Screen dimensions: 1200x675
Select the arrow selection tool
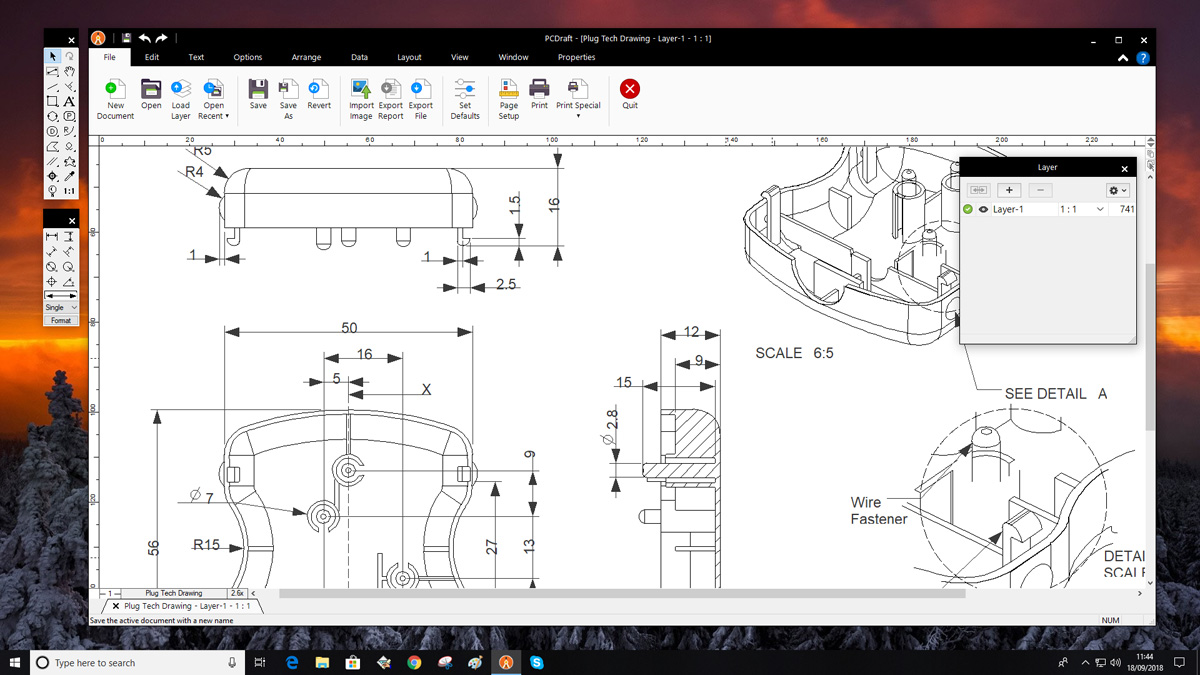point(52,56)
